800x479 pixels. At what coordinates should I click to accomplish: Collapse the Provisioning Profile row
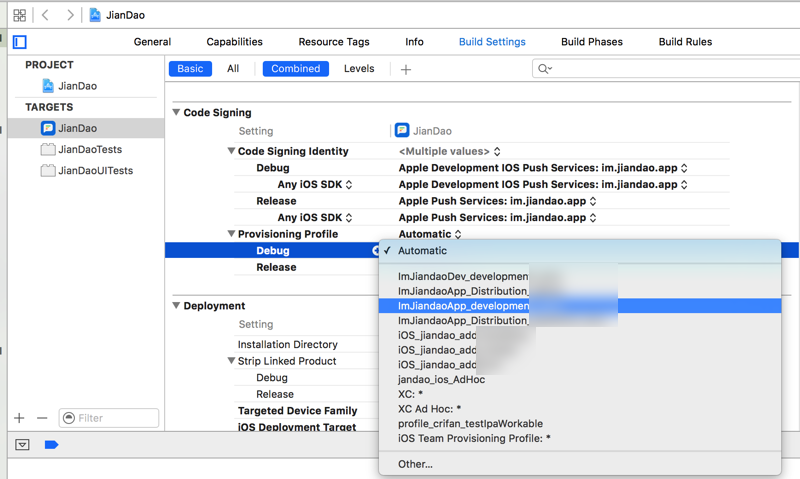(x=231, y=234)
